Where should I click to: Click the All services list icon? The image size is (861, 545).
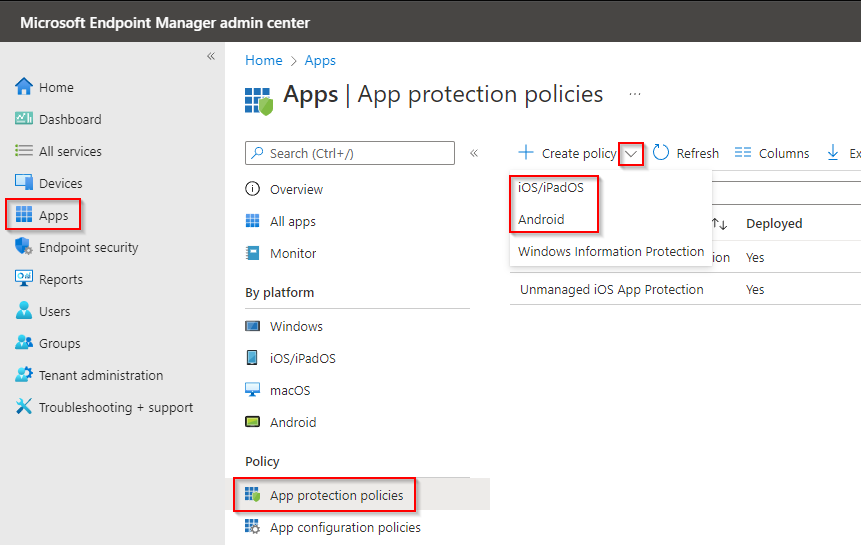[25, 151]
